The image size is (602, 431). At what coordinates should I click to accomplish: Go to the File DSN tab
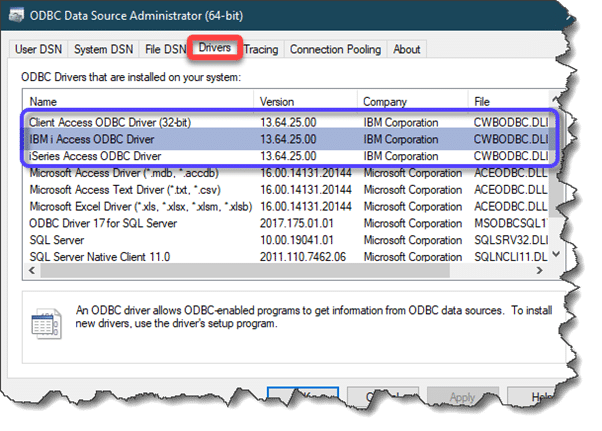click(166, 49)
